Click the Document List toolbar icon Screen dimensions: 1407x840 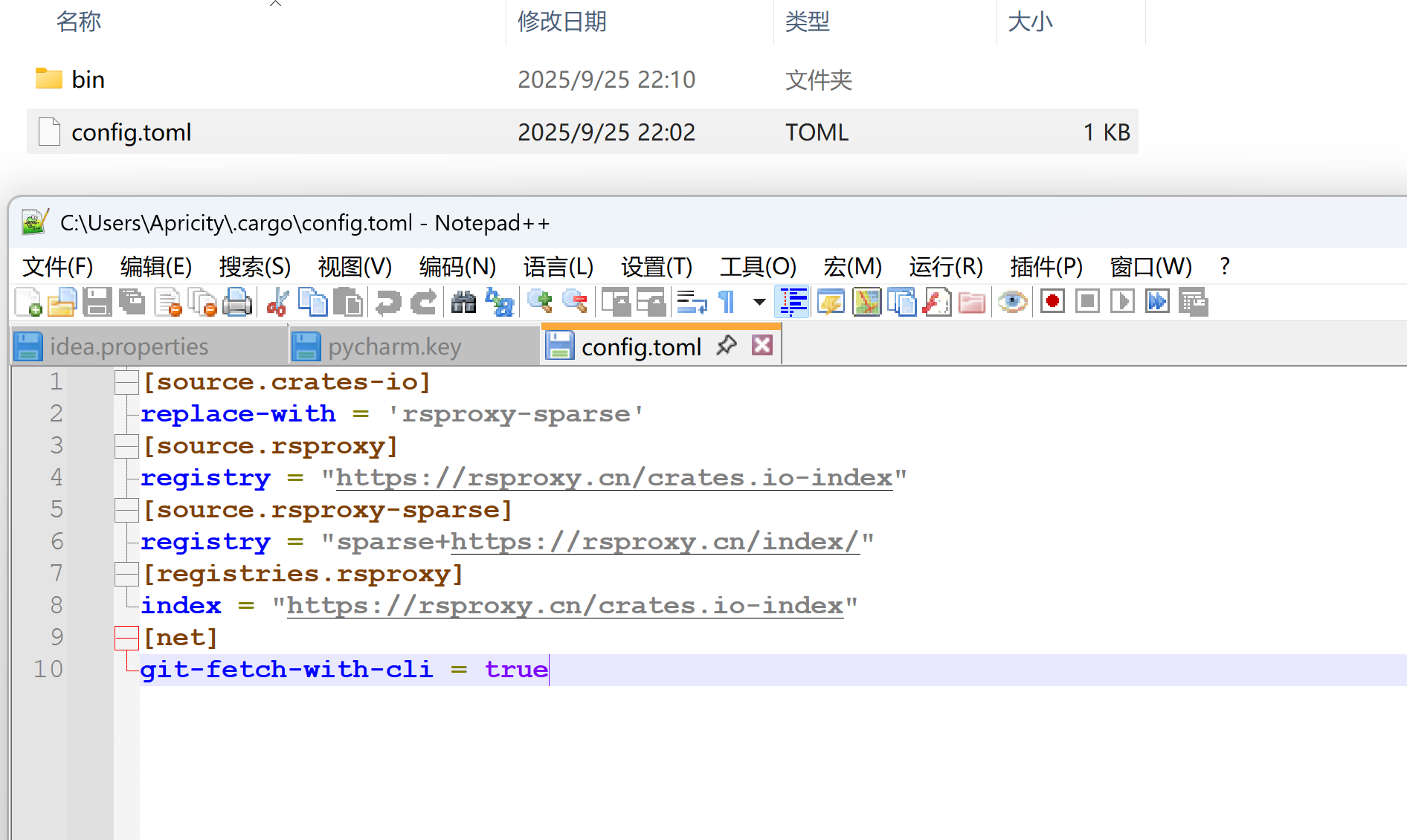[x=902, y=302]
